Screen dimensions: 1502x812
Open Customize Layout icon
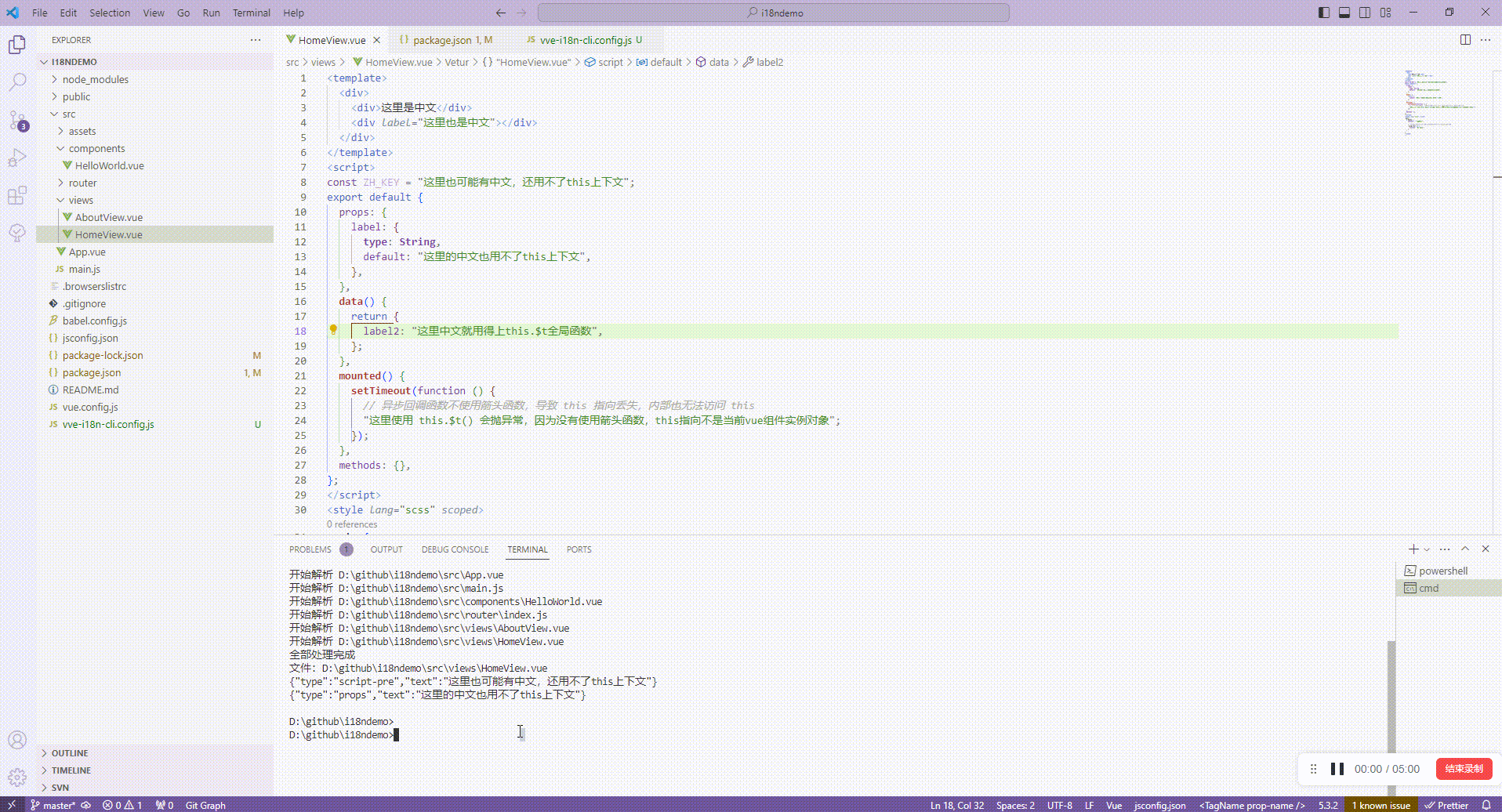point(1386,13)
